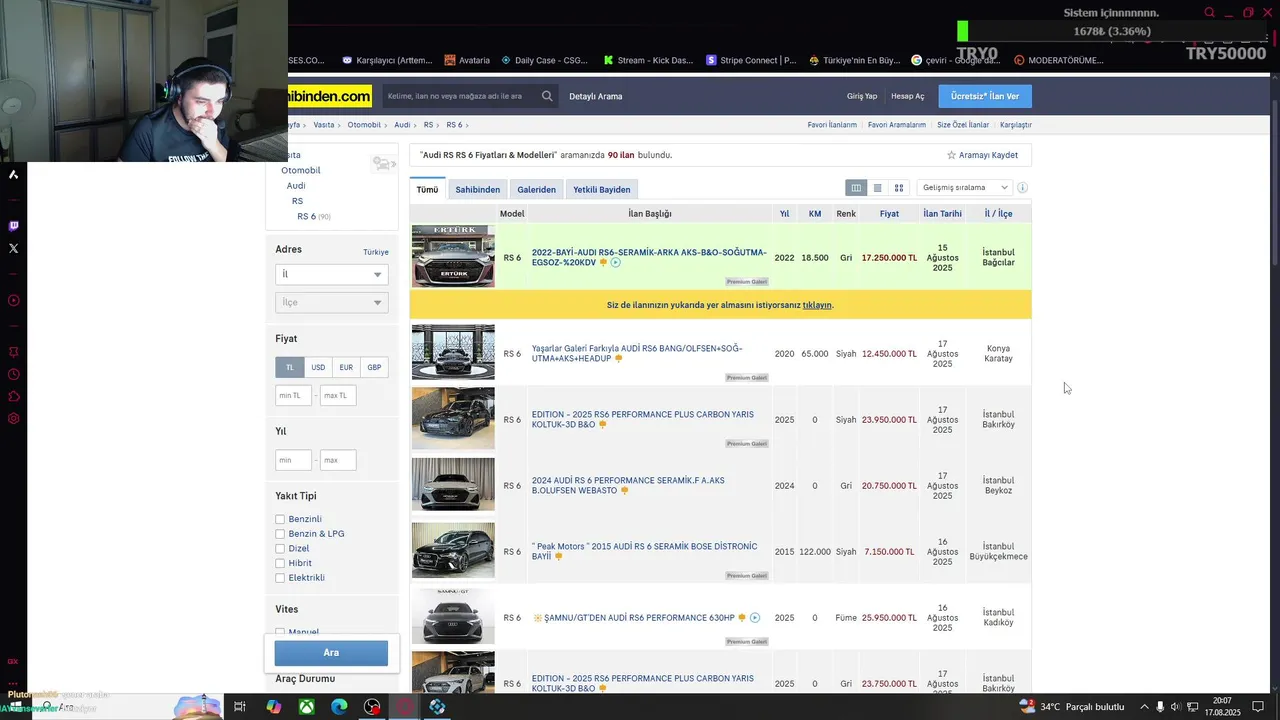Viewport: 1280px width, 720px height.
Task: Open the Kick Stream Dashboard bookmark icon
Action: 608,60
